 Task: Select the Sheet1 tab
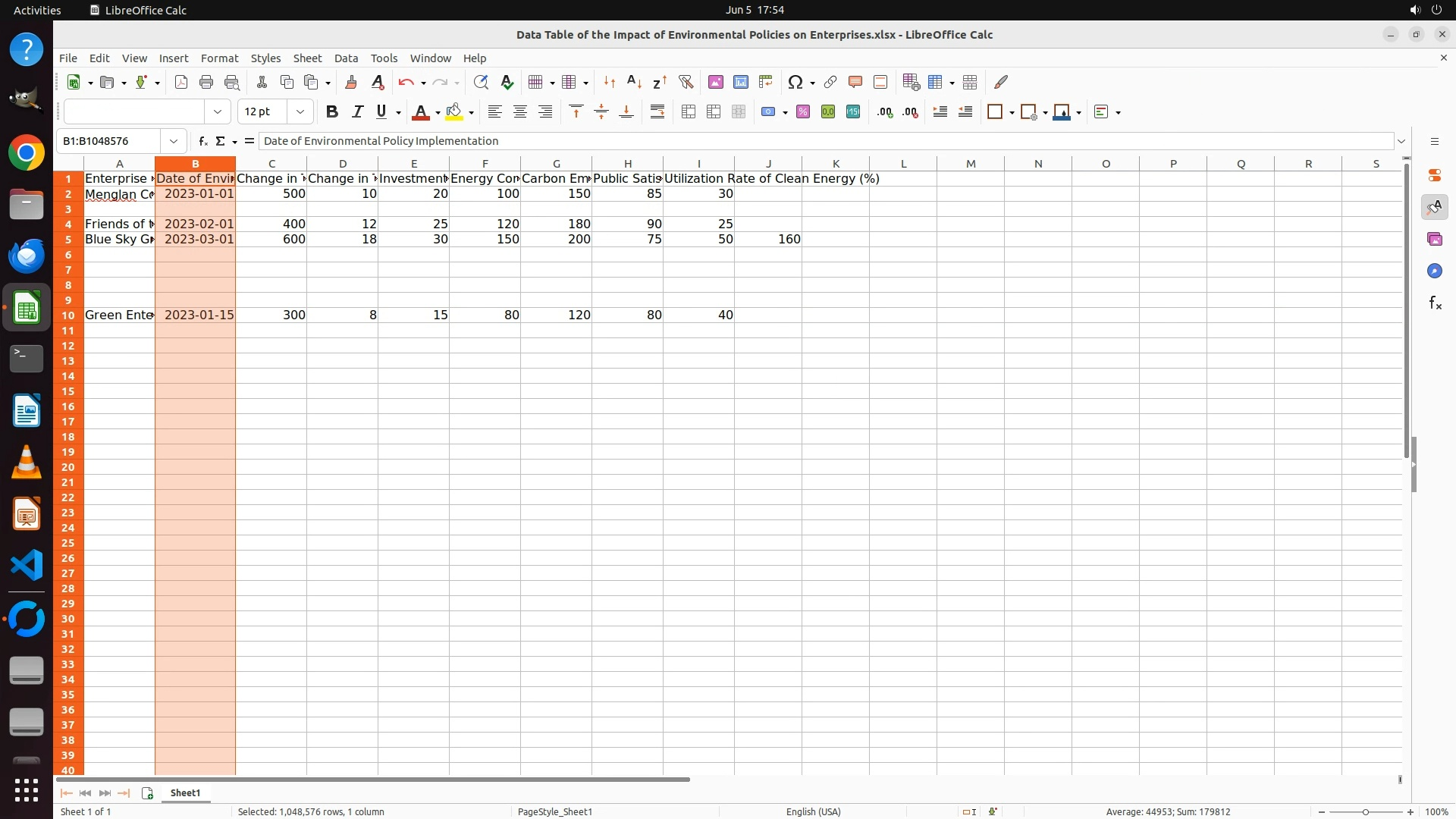[185, 793]
